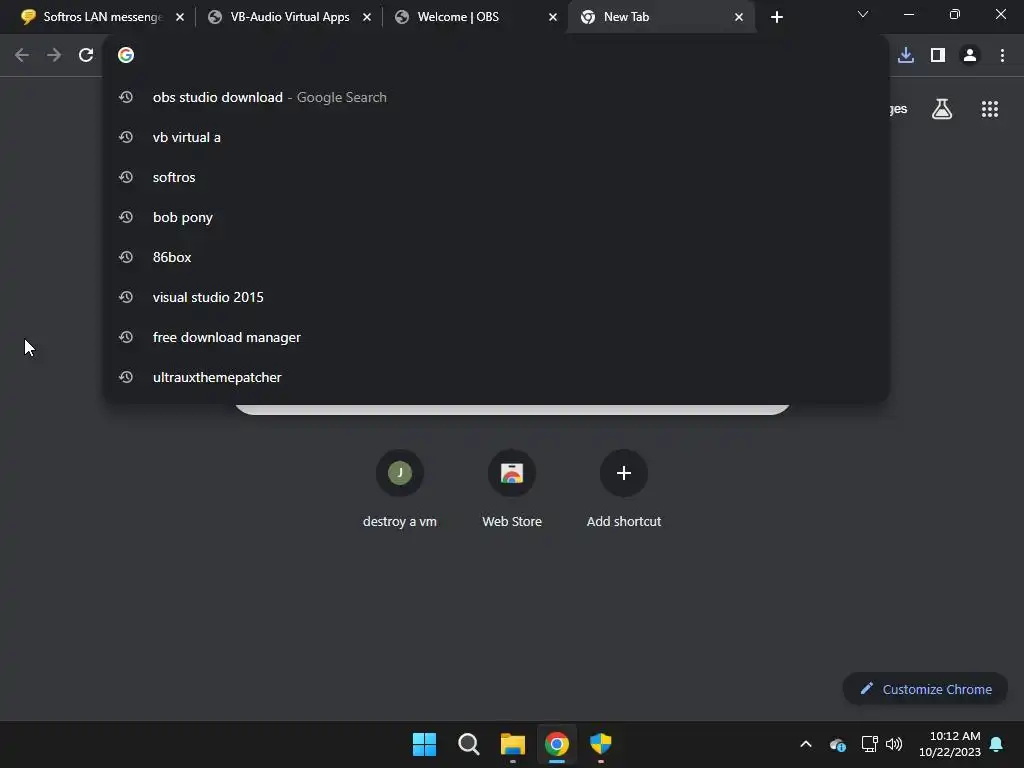Open the destroy a vm shortcut
The width and height of the screenshot is (1024, 768).
400,488
